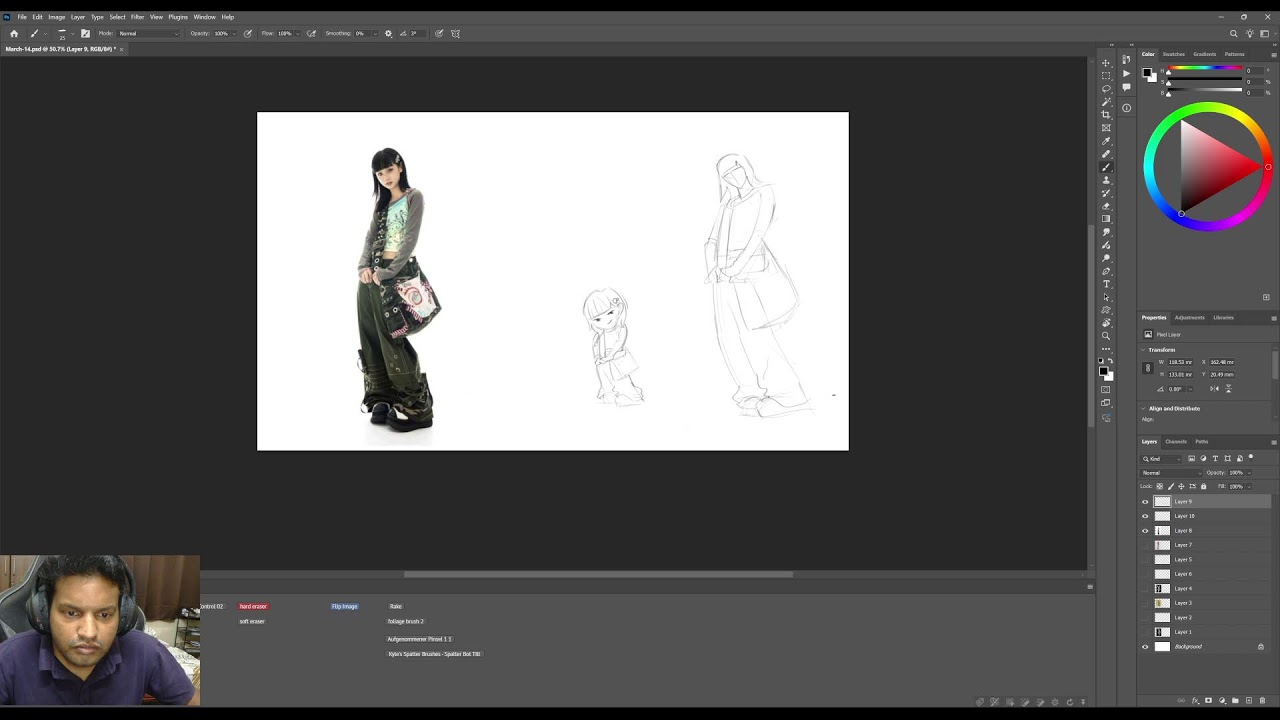Select the Lasso tool
The height and width of the screenshot is (720, 1280).
click(1107, 88)
